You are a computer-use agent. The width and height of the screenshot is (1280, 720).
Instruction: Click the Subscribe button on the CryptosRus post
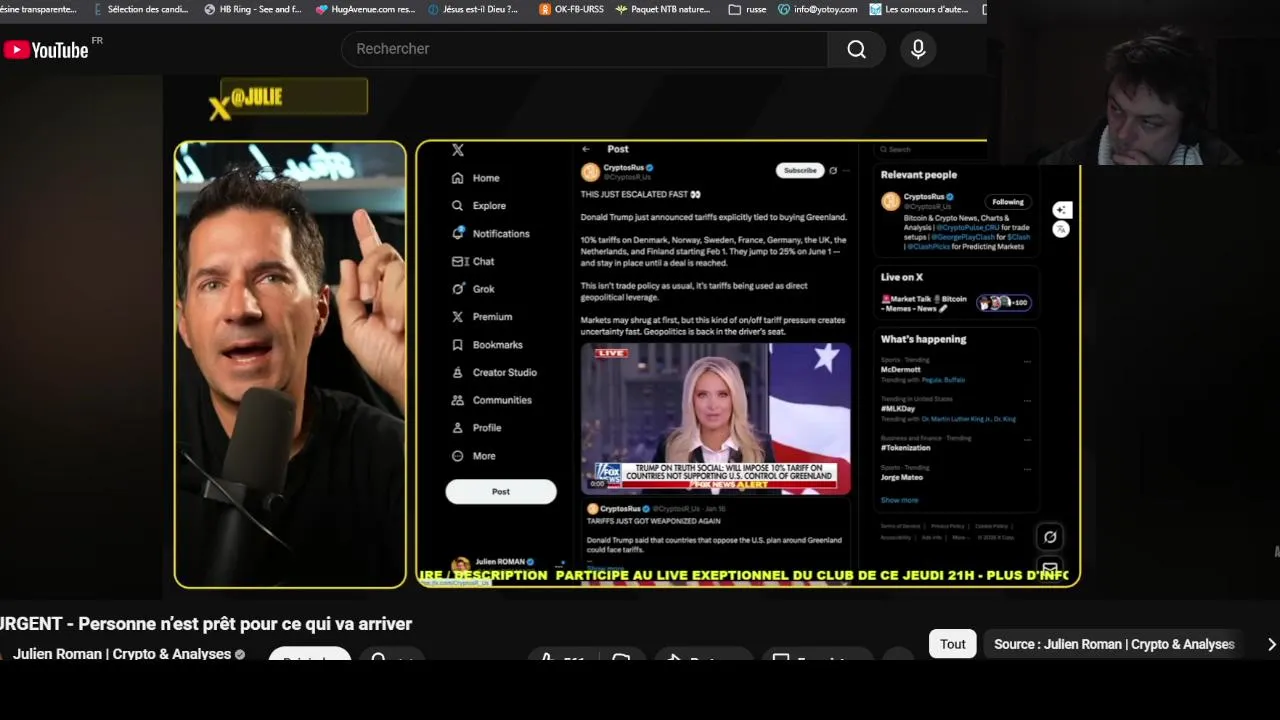tap(800, 171)
